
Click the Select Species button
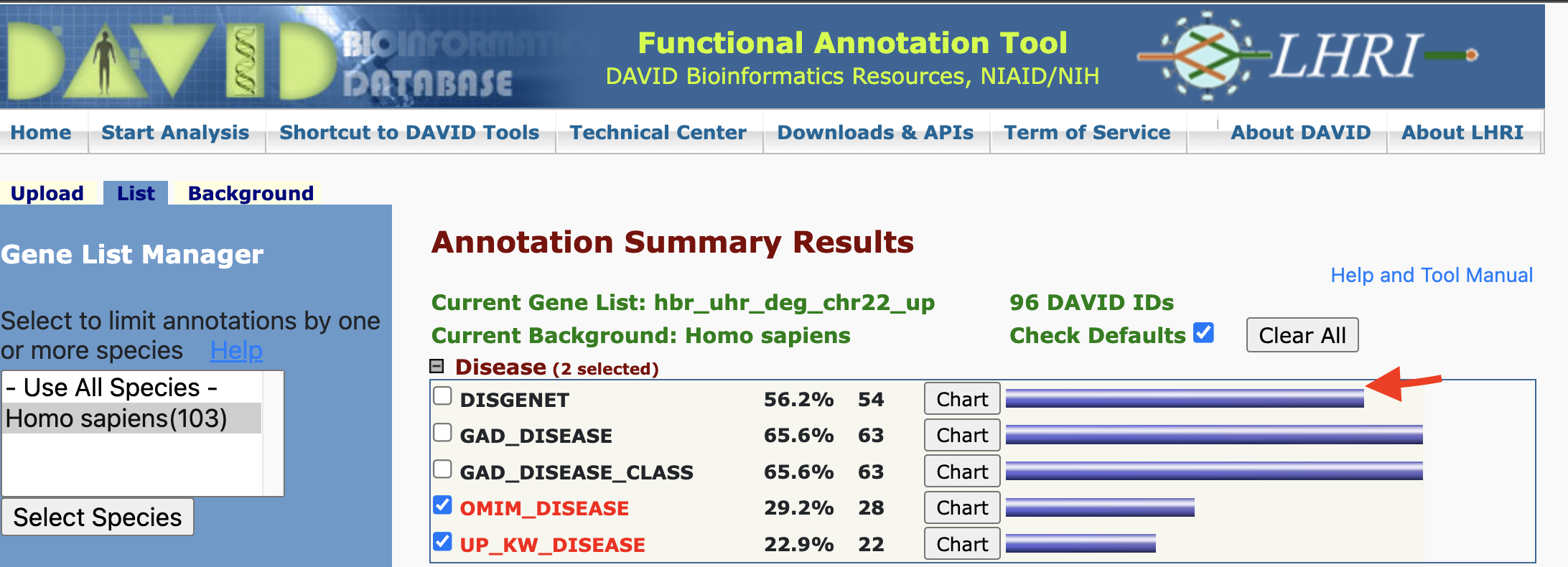coord(98,517)
